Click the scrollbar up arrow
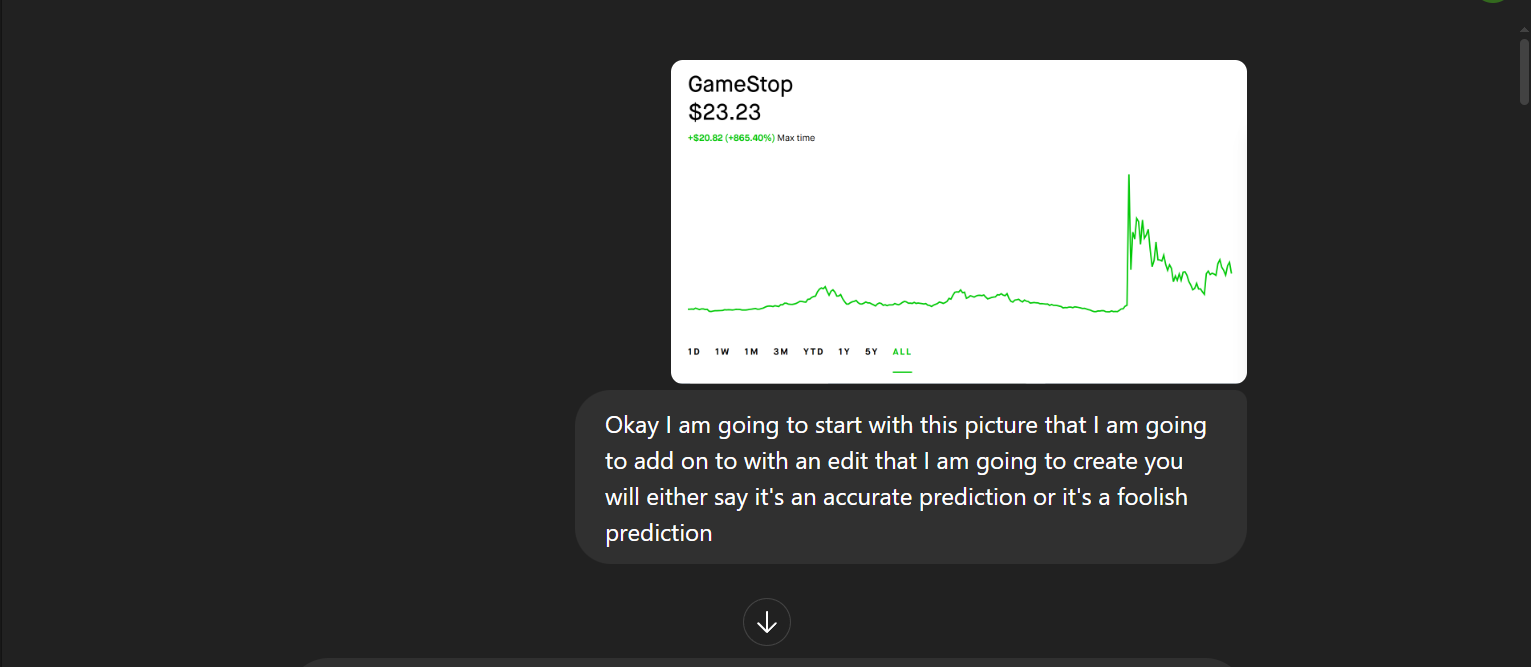The image size is (1531, 667). (x=1523, y=31)
